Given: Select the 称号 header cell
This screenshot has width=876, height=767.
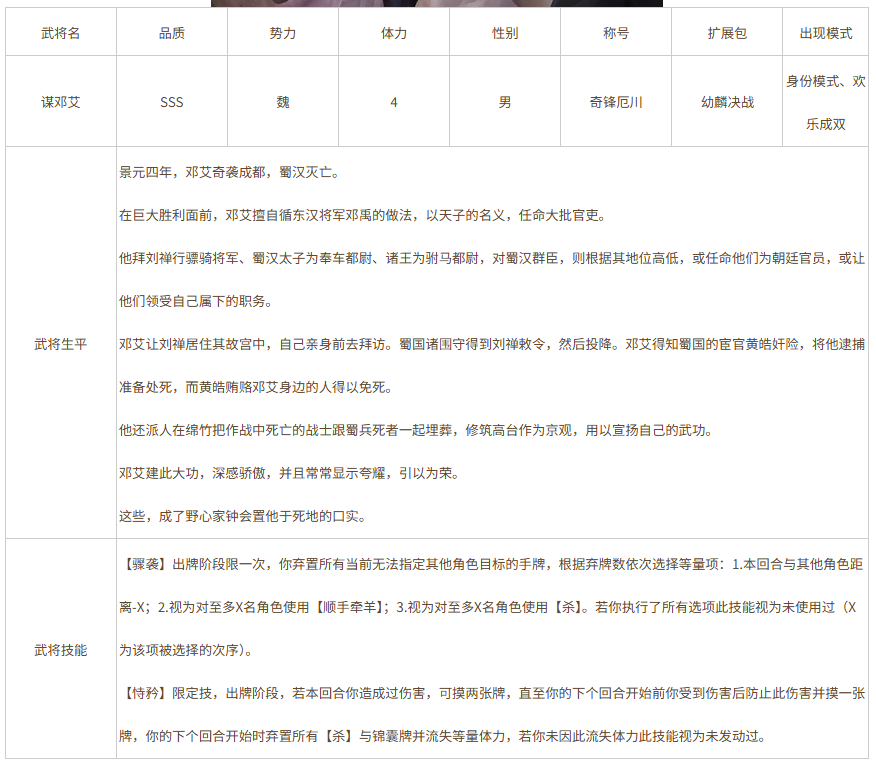Looking at the screenshot, I should click(616, 33).
